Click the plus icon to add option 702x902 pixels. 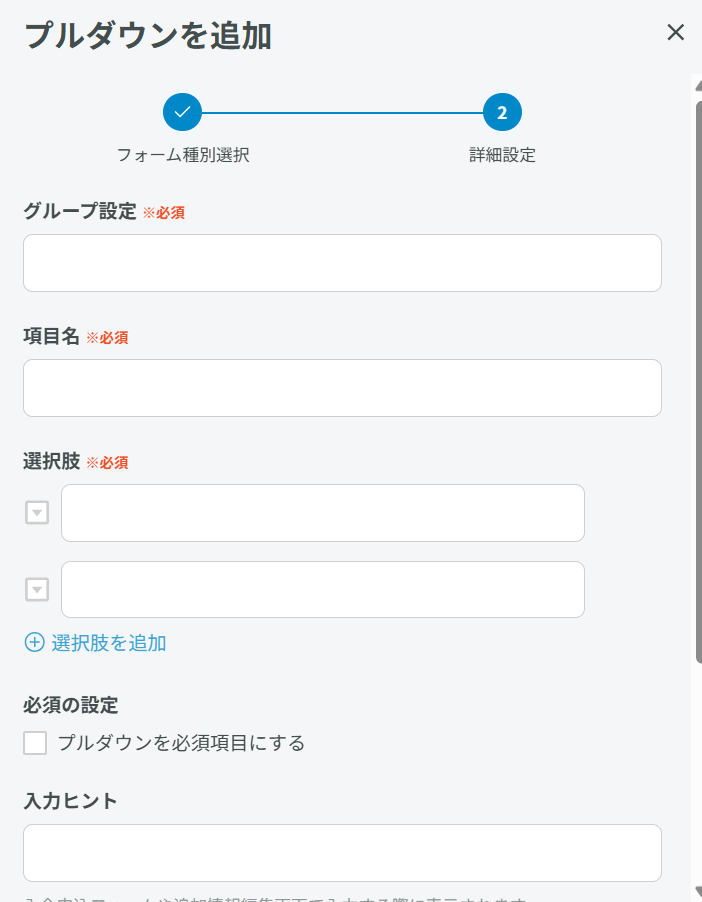pos(34,643)
